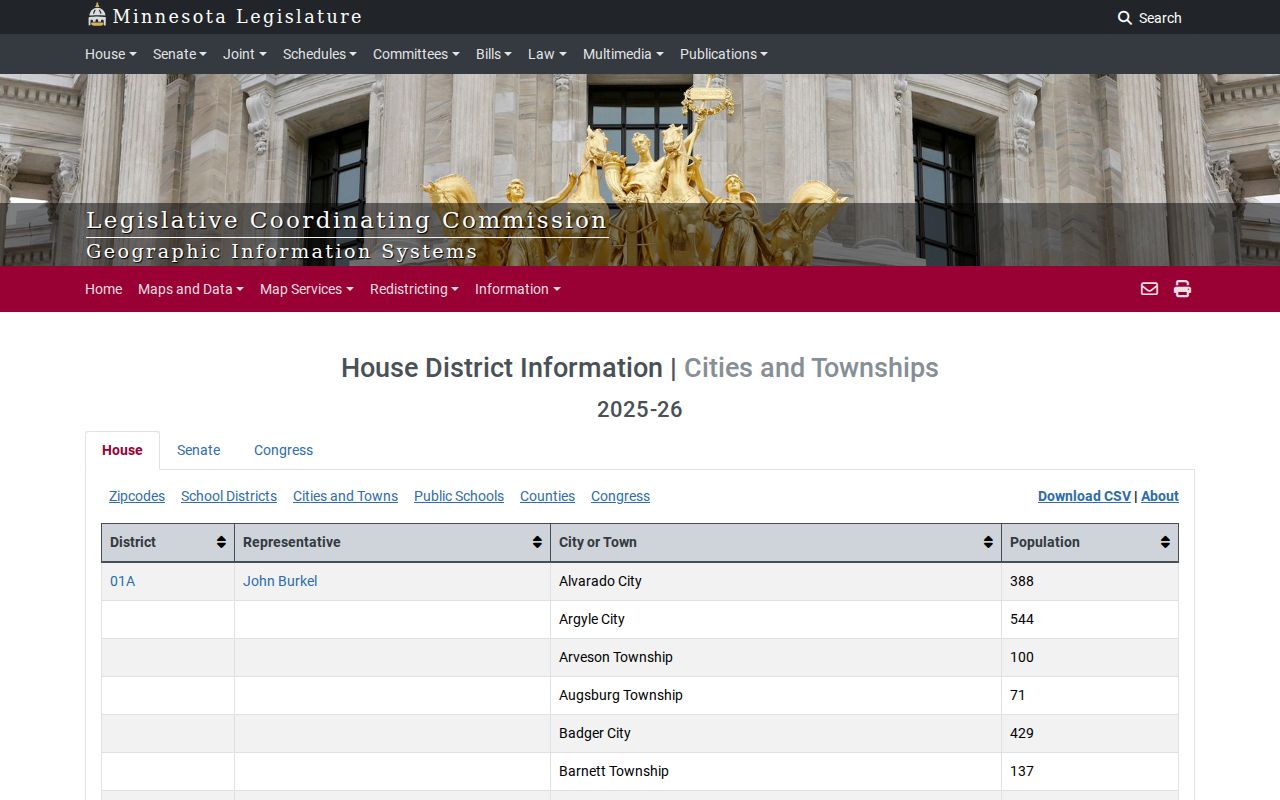
Task: Click the Argyle City table cell
Action: (776, 619)
